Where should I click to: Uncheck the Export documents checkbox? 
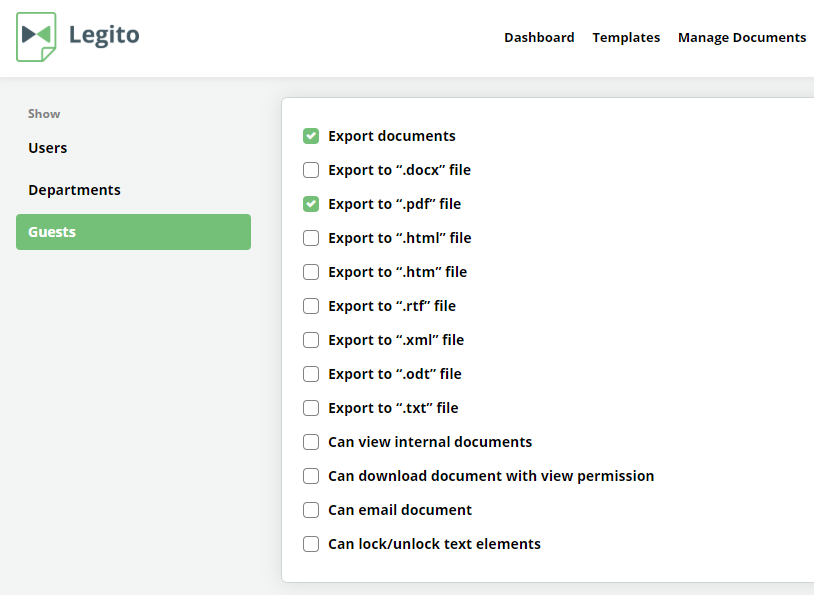click(311, 136)
